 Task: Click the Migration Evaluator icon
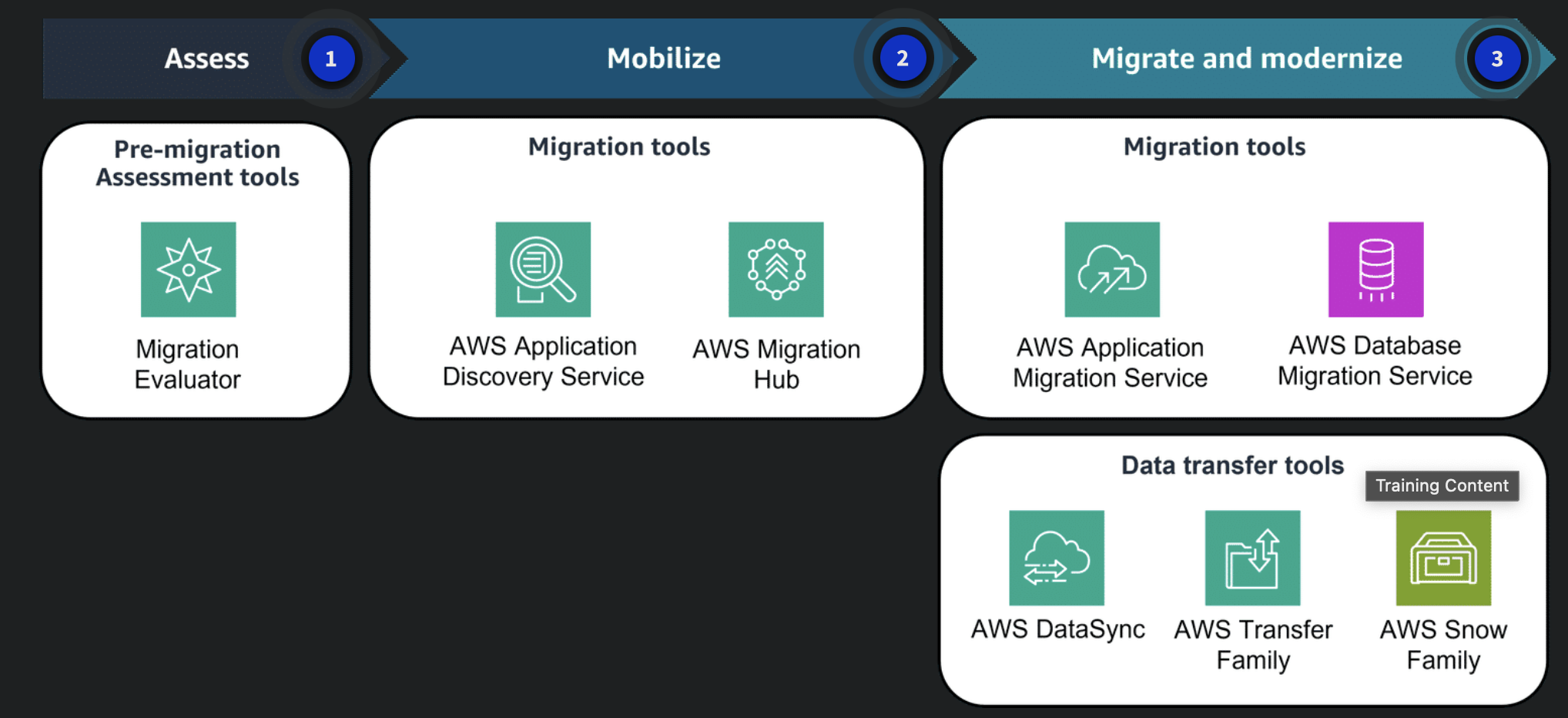pos(188,270)
